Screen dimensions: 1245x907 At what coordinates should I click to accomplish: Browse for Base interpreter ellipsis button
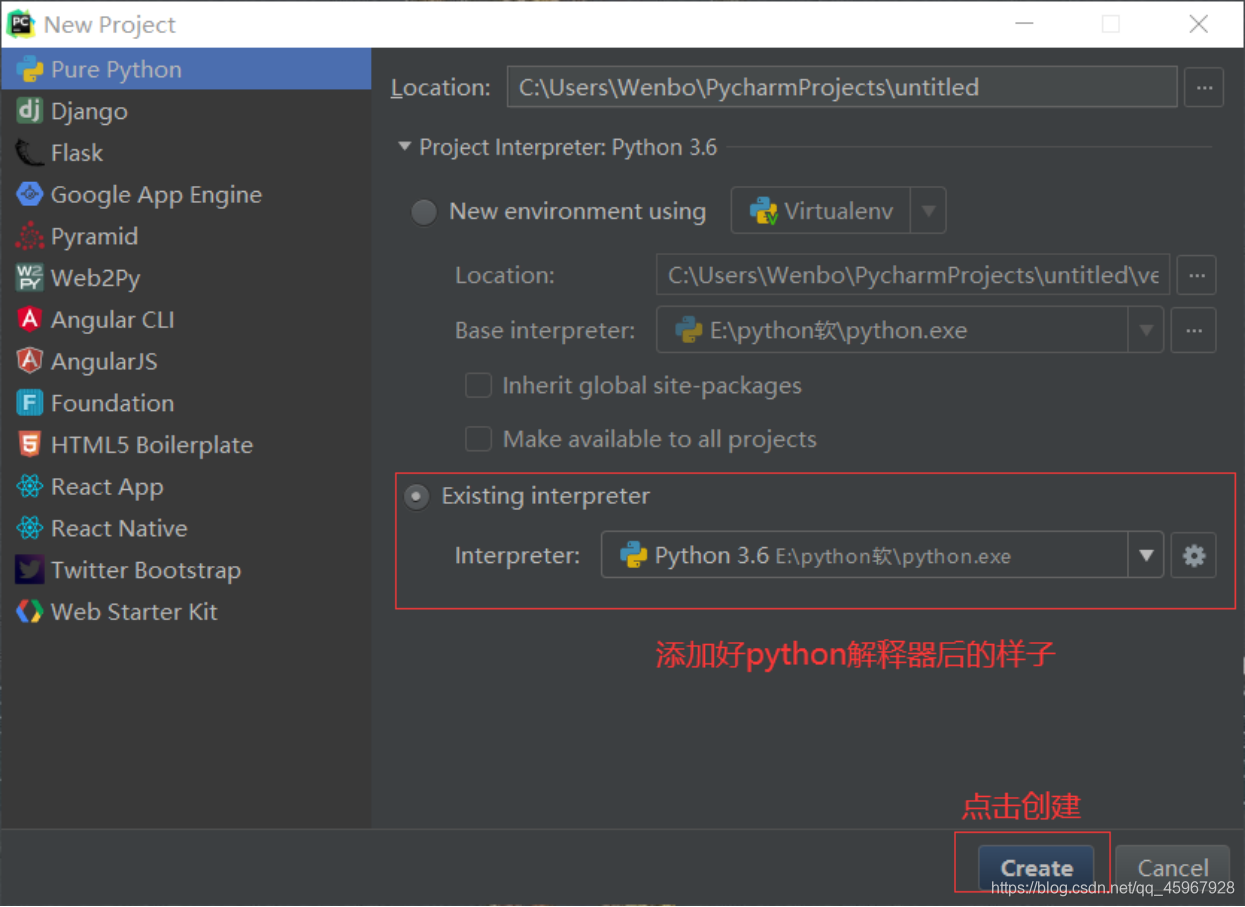1196,330
